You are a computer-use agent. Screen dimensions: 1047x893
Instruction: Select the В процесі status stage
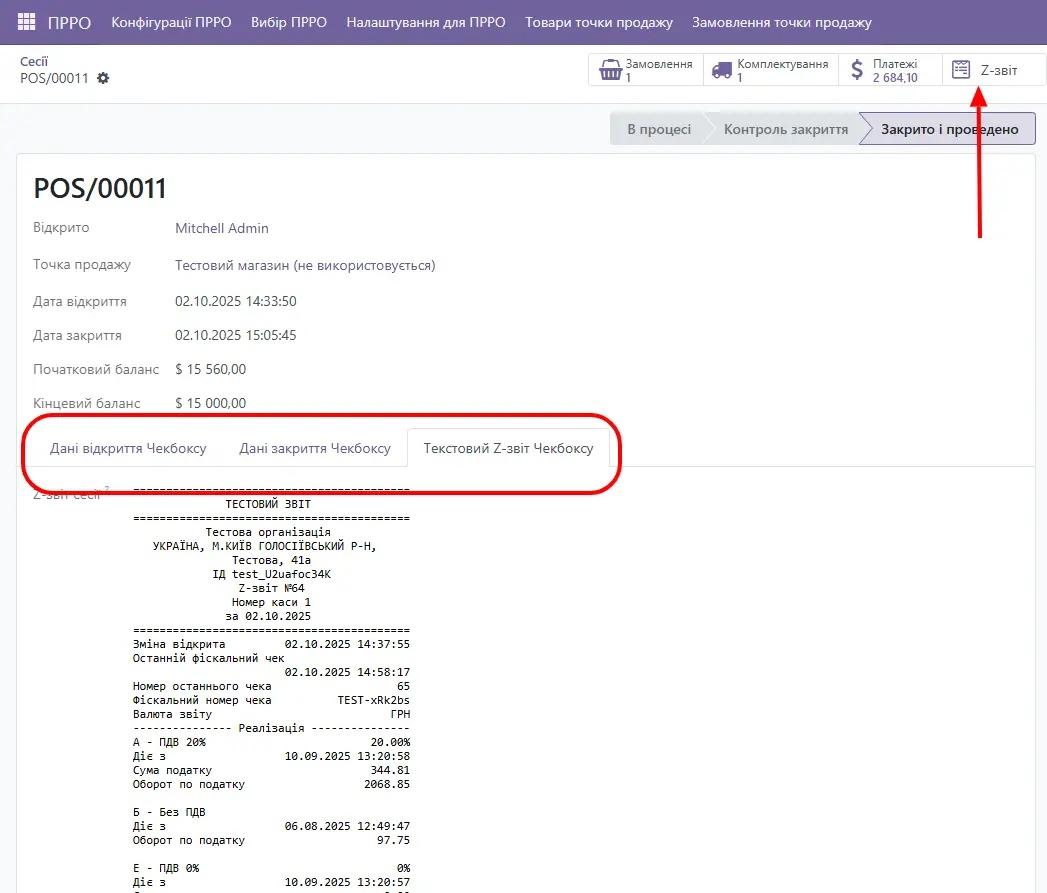[x=658, y=129]
